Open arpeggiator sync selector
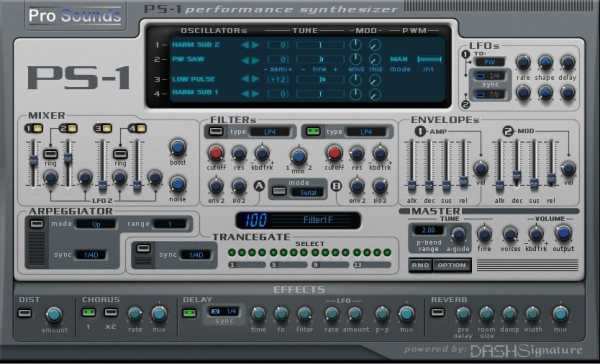 [90, 255]
